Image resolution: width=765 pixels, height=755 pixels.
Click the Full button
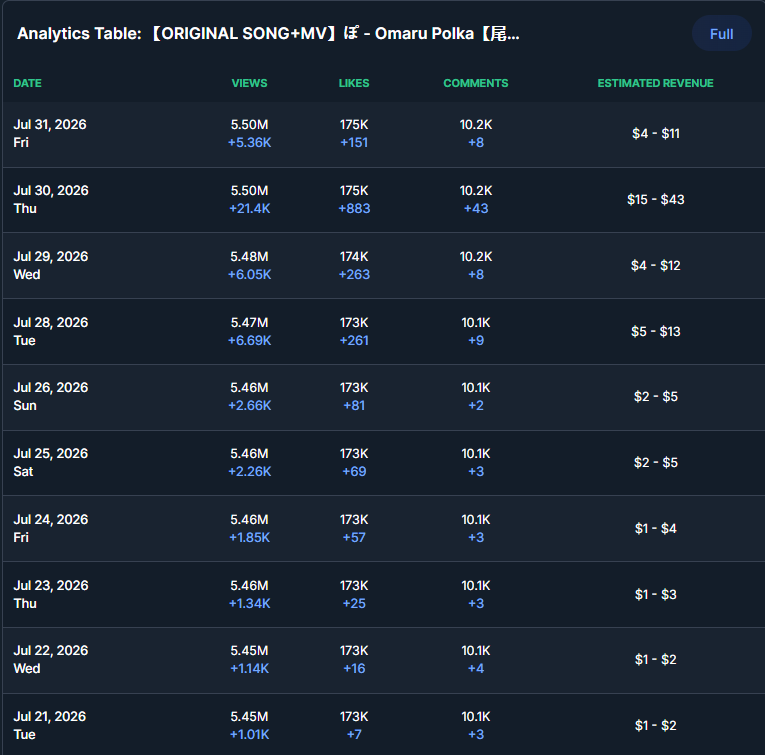pyautogui.click(x=721, y=34)
